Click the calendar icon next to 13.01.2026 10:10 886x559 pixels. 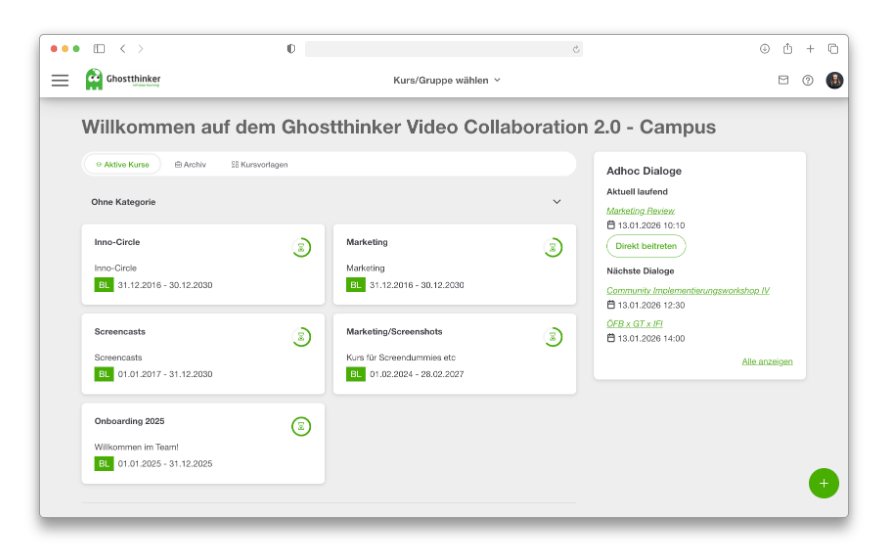tap(610, 225)
